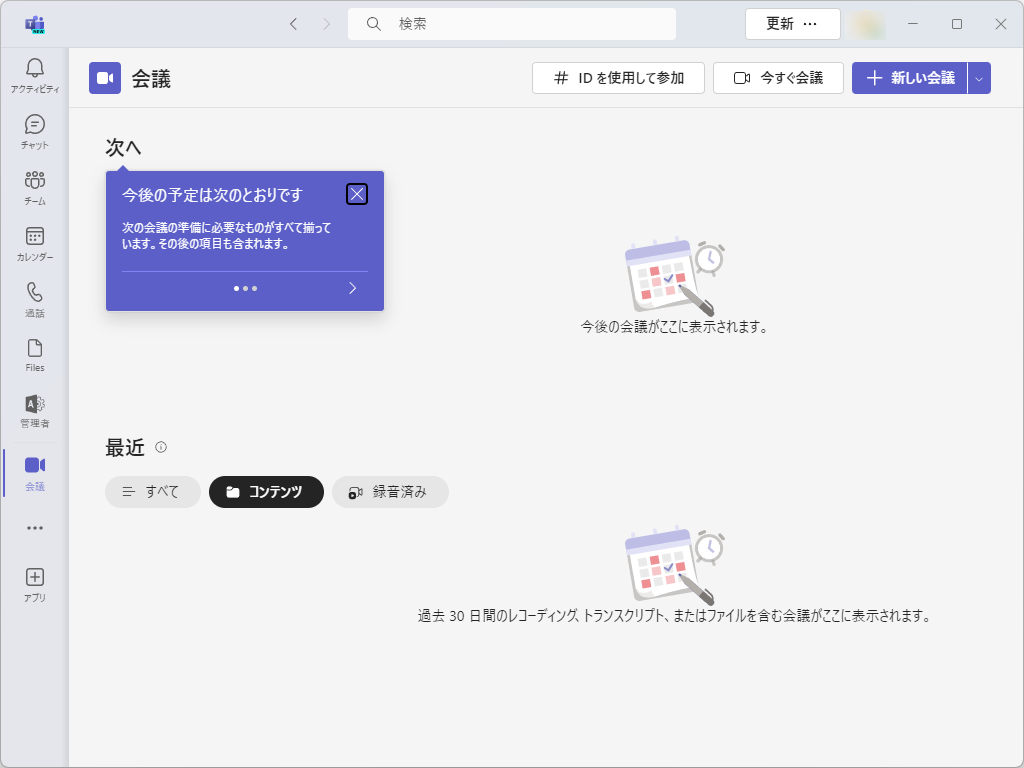
Task: Start an instant meeting with 今すぐ会議
Action: (778, 77)
